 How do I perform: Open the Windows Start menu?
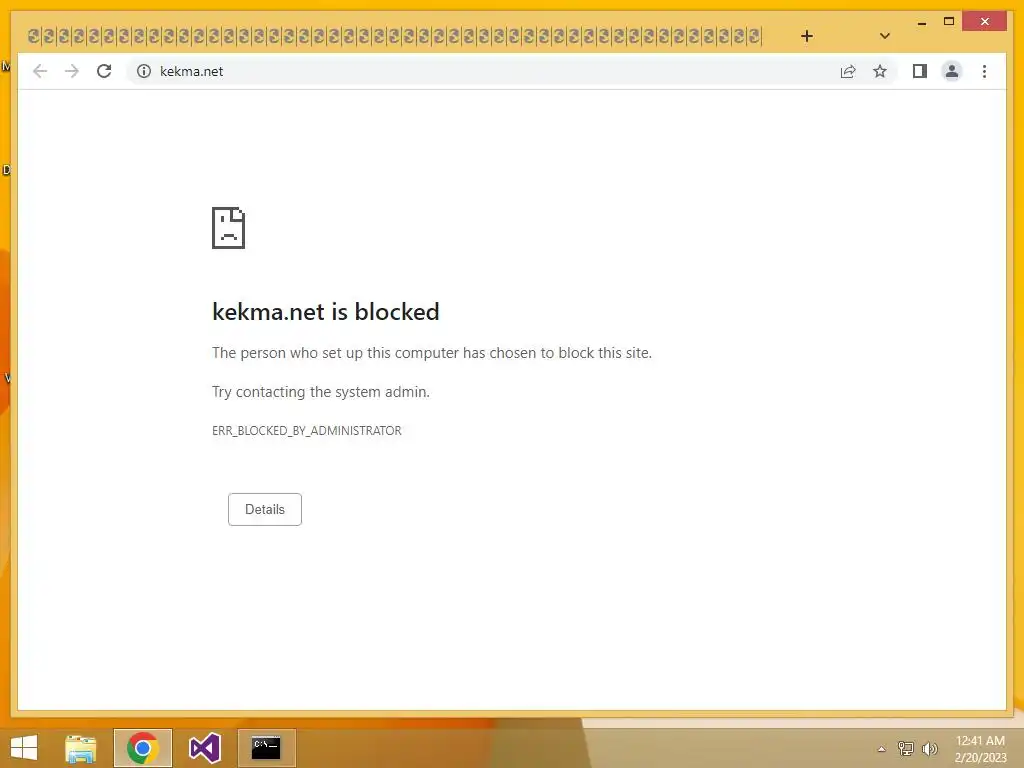[24, 748]
